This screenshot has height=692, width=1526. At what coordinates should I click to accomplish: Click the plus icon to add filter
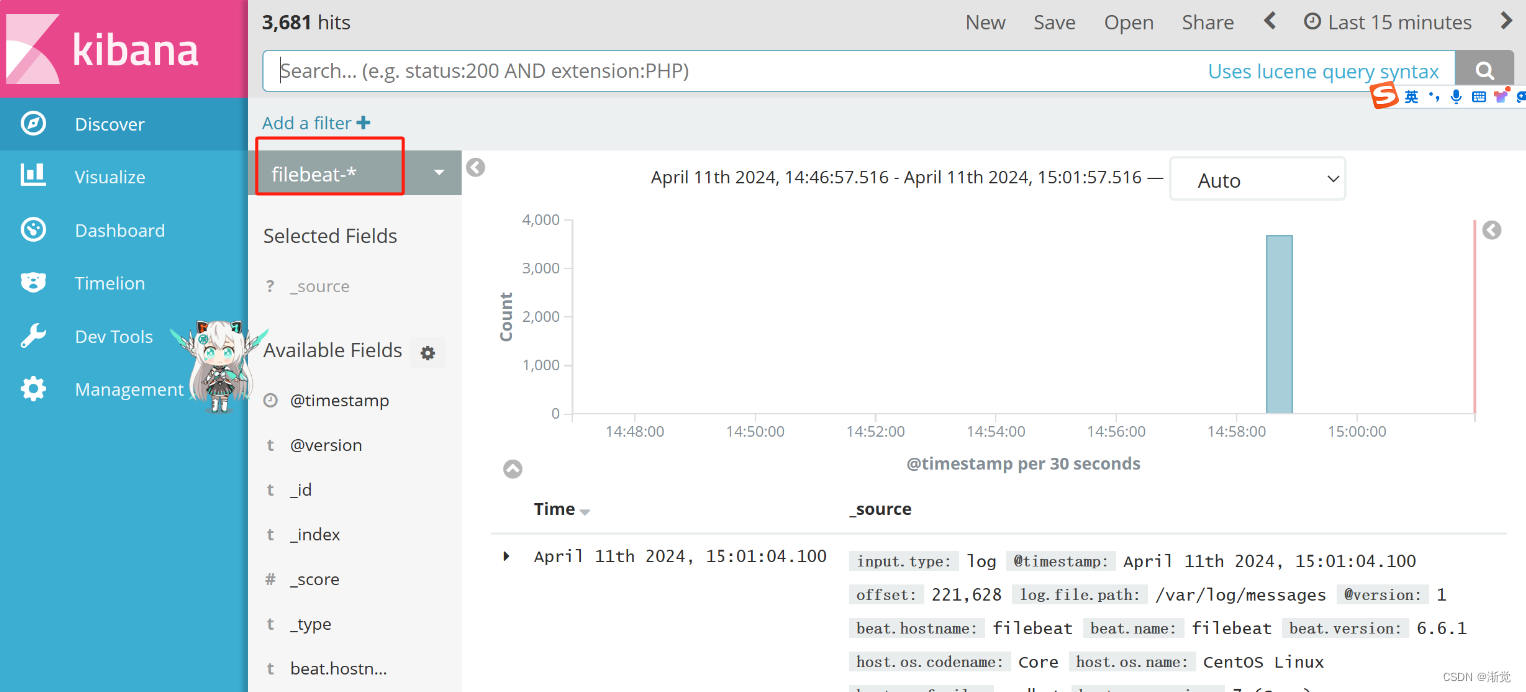click(x=363, y=123)
